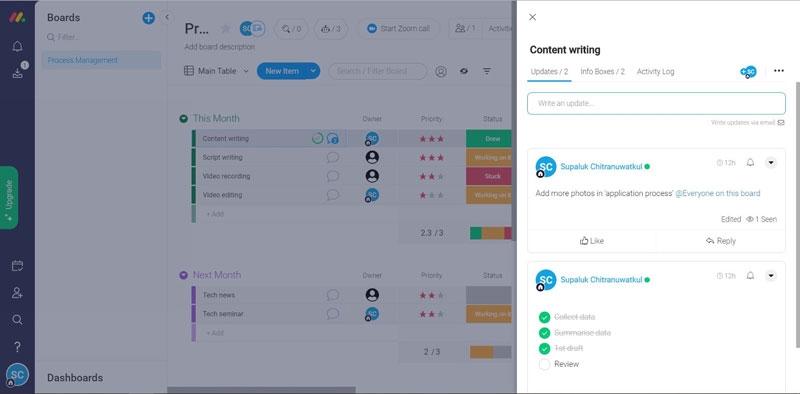Close the Content writing panel
This screenshot has width=800, height=394.
(533, 17)
